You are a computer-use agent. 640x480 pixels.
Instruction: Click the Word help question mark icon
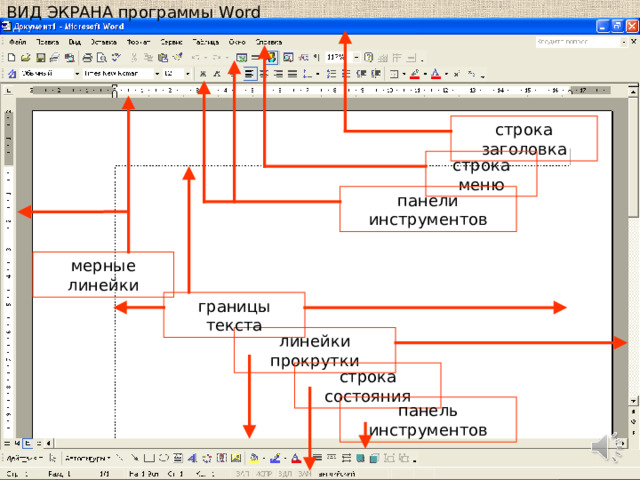369,58
